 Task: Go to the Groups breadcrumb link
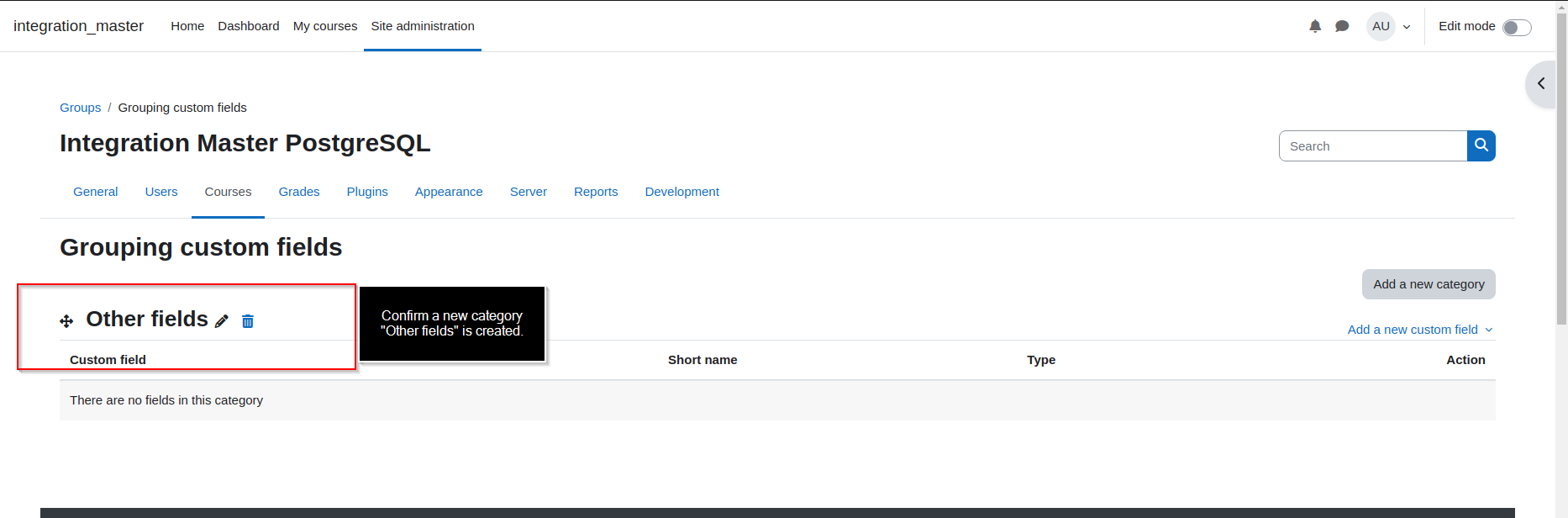pos(80,108)
